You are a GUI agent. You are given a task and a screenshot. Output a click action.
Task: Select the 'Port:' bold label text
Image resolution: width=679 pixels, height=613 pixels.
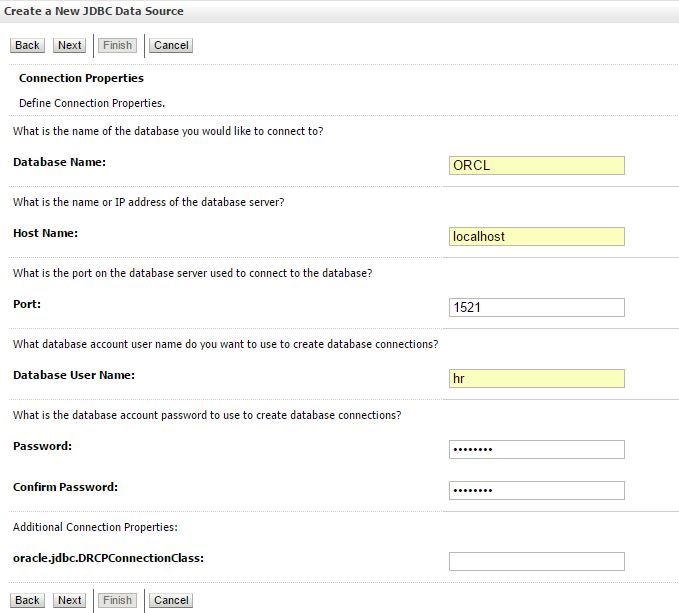(27, 304)
